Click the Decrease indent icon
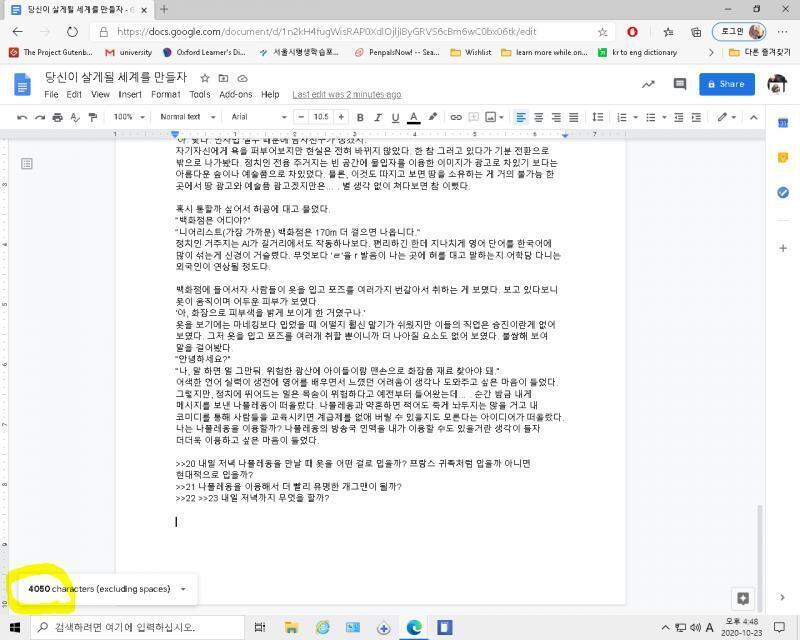 679,117
